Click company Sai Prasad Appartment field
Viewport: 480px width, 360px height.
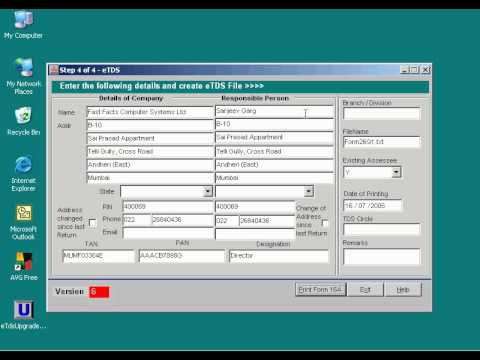coord(149,138)
